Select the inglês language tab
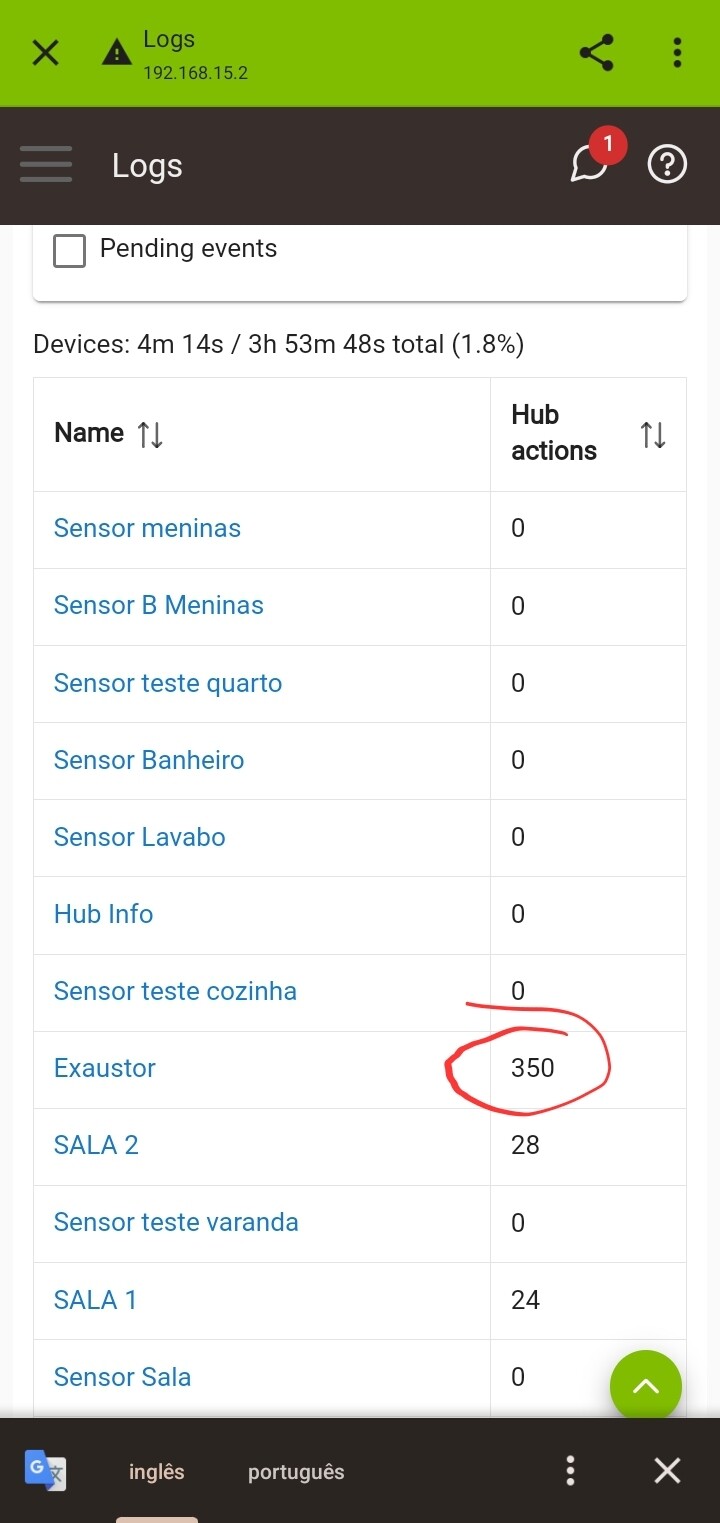This screenshot has height=1523, width=720. pyautogui.click(x=157, y=1472)
